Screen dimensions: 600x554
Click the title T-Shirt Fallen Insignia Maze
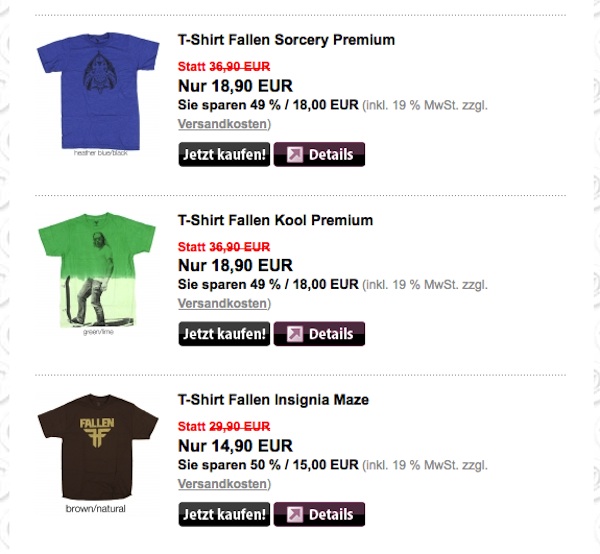[x=273, y=400]
